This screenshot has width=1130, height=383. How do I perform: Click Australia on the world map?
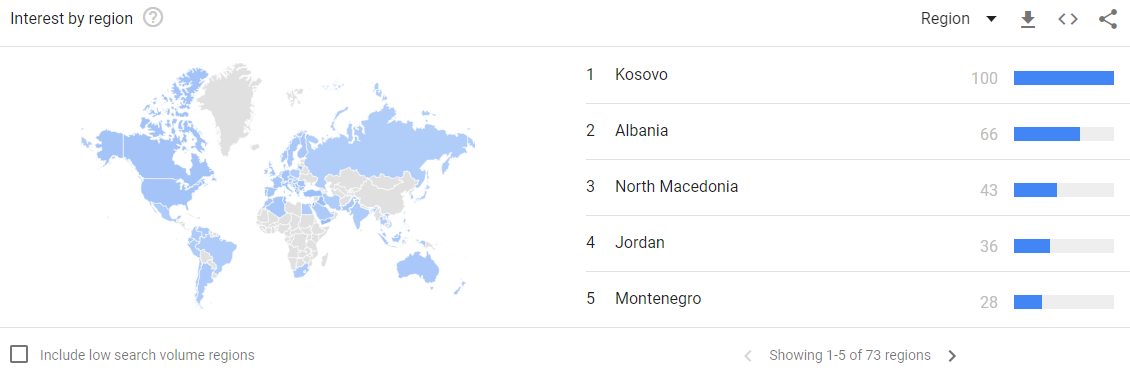418,265
